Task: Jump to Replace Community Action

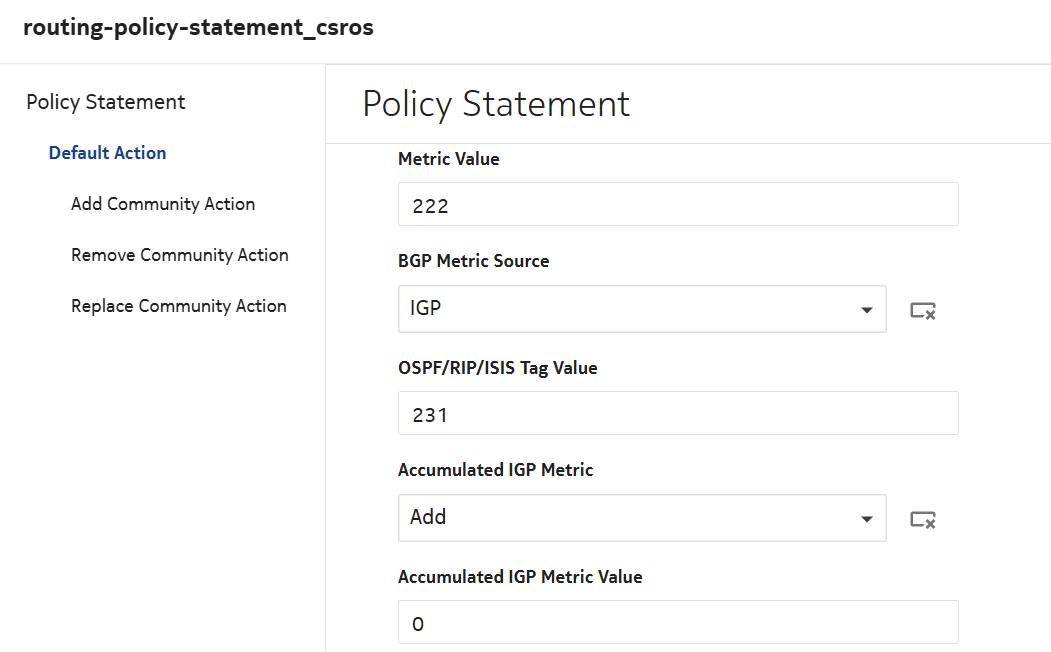Action: (179, 306)
